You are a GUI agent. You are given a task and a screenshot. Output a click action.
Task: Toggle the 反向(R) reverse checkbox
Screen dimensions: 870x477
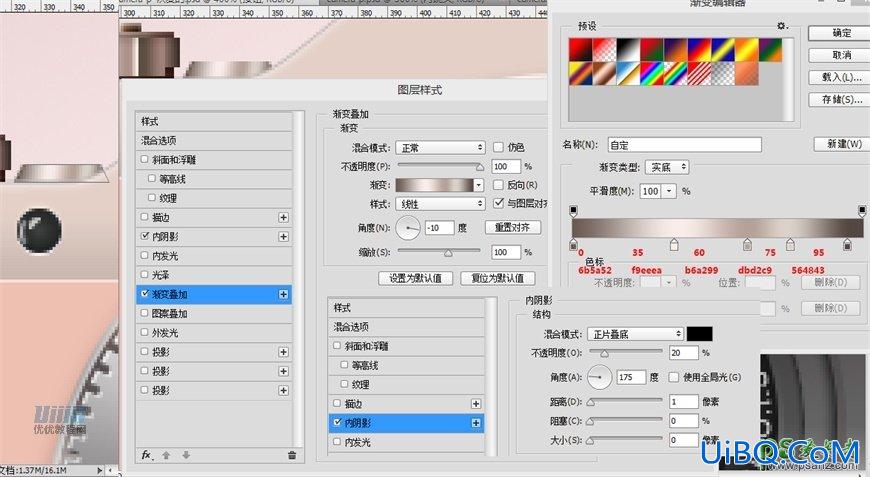click(498, 185)
